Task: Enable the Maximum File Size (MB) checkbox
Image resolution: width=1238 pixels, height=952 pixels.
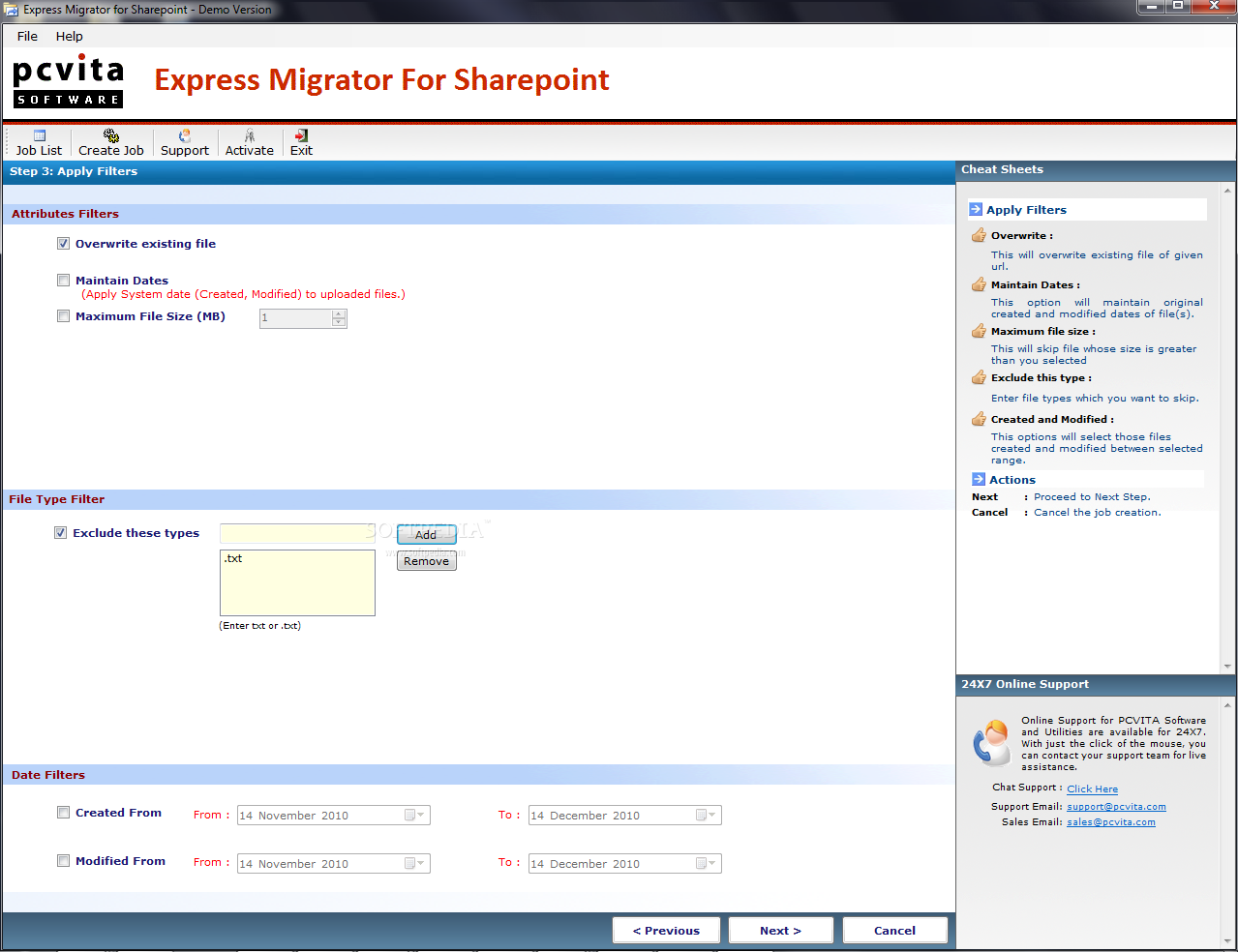Action: (63, 316)
